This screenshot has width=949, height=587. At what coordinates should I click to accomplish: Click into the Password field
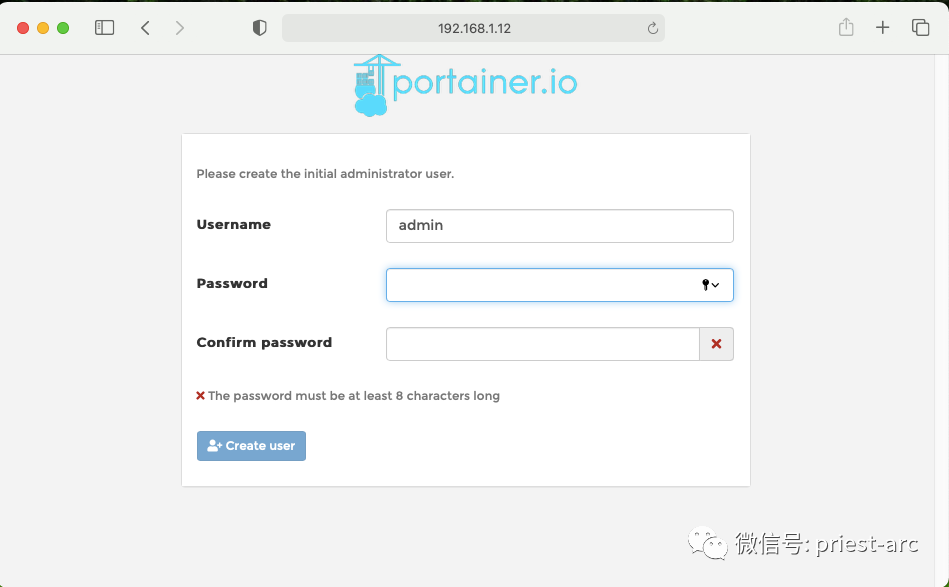(x=560, y=285)
